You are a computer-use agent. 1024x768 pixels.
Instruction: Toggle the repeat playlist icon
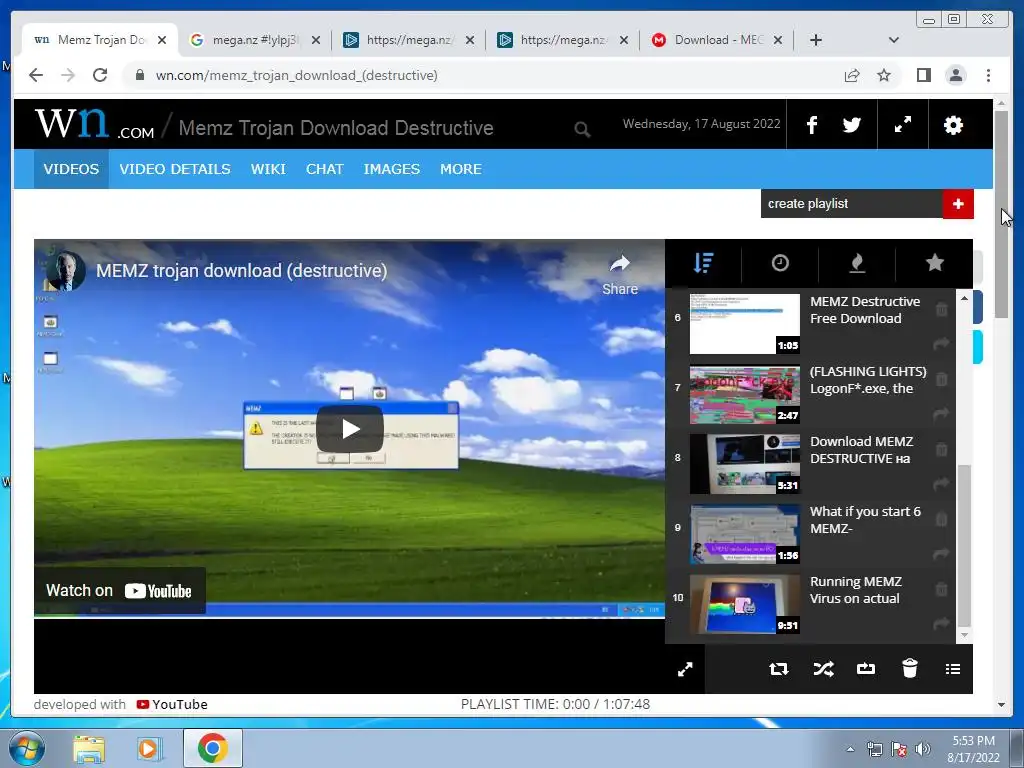(778, 669)
